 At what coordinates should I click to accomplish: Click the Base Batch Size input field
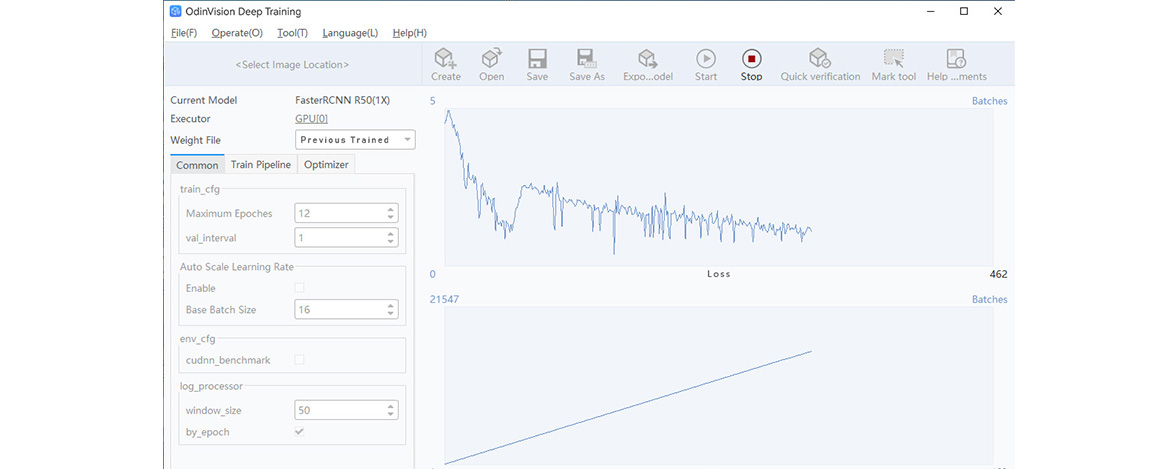point(339,310)
